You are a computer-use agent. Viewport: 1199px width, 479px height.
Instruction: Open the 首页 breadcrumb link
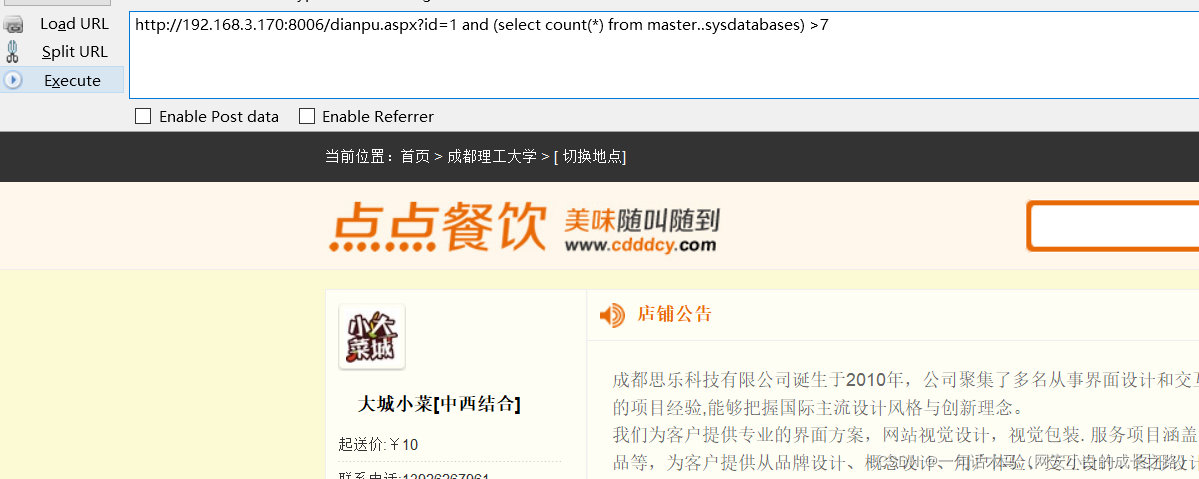[x=415, y=157]
